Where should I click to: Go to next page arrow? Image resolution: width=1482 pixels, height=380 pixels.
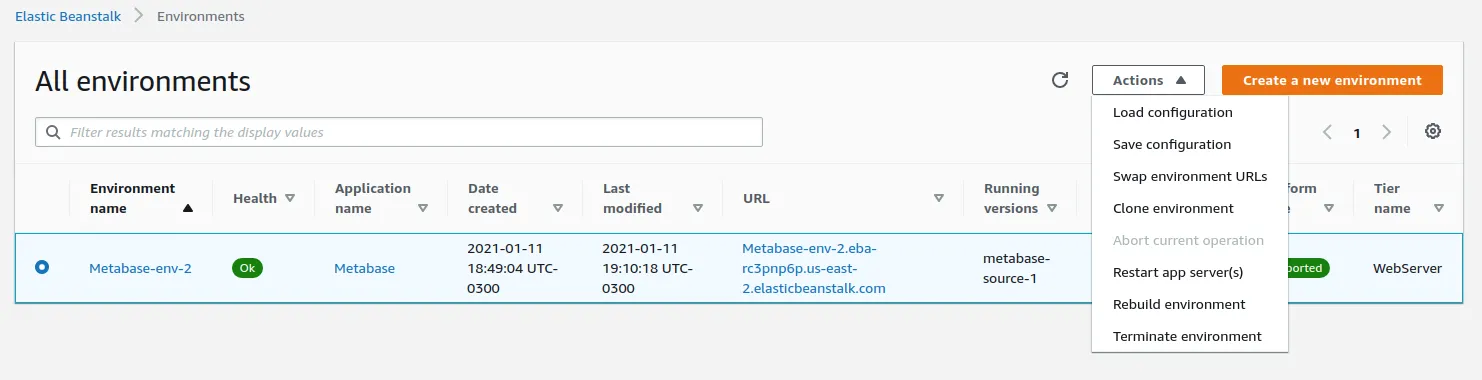point(1387,132)
